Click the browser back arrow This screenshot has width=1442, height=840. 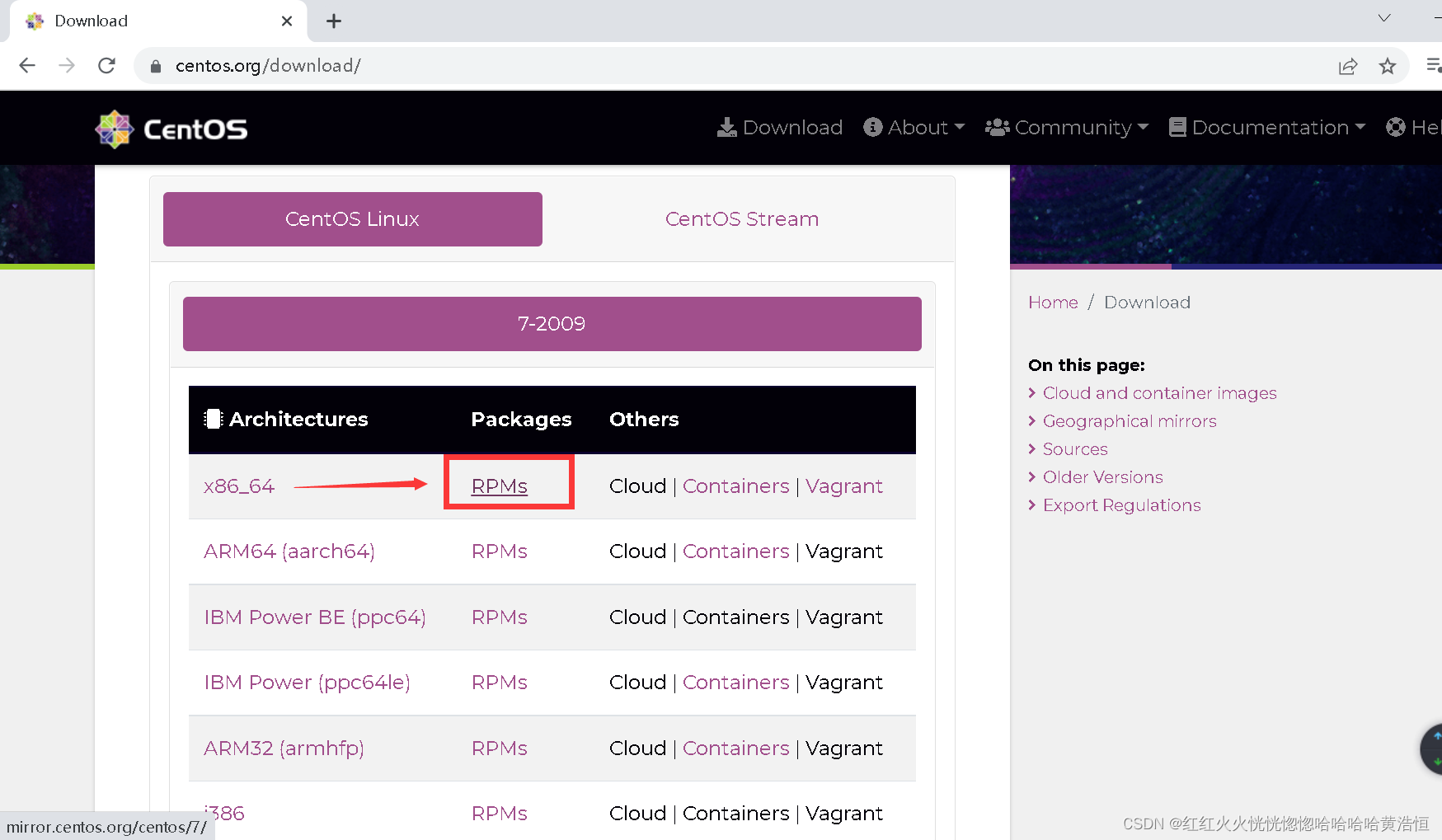[27, 66]
